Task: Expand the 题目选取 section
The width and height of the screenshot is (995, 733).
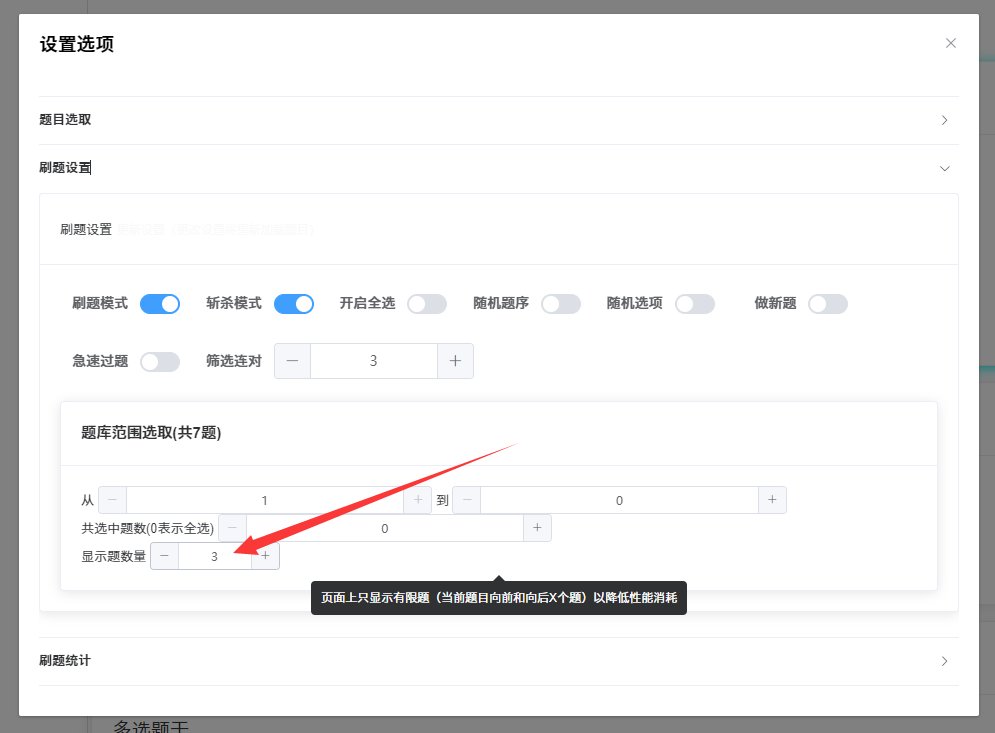Action: click(944, 120)
